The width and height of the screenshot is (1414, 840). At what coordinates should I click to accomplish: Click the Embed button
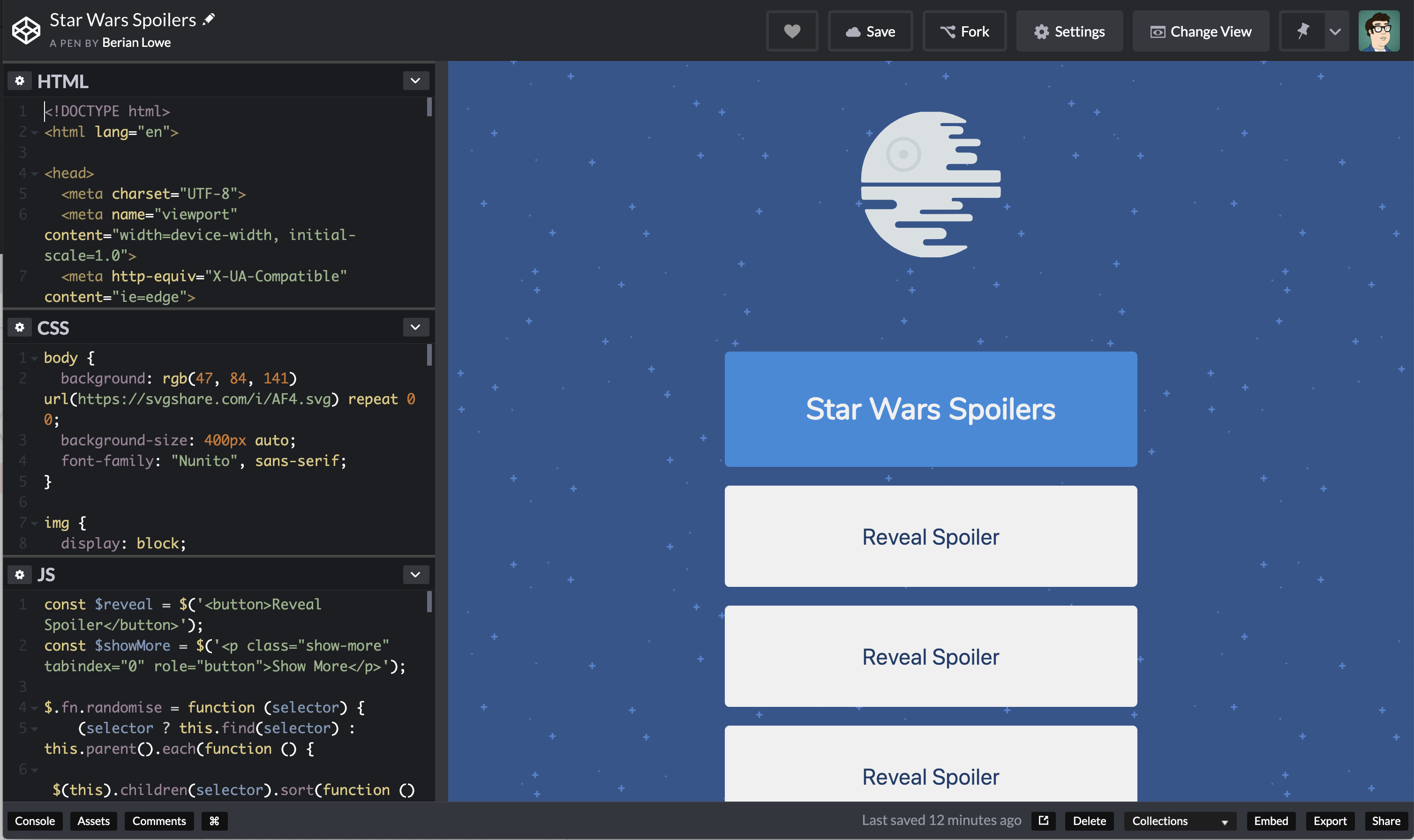pyautogui.click(x=1271, y=821)
